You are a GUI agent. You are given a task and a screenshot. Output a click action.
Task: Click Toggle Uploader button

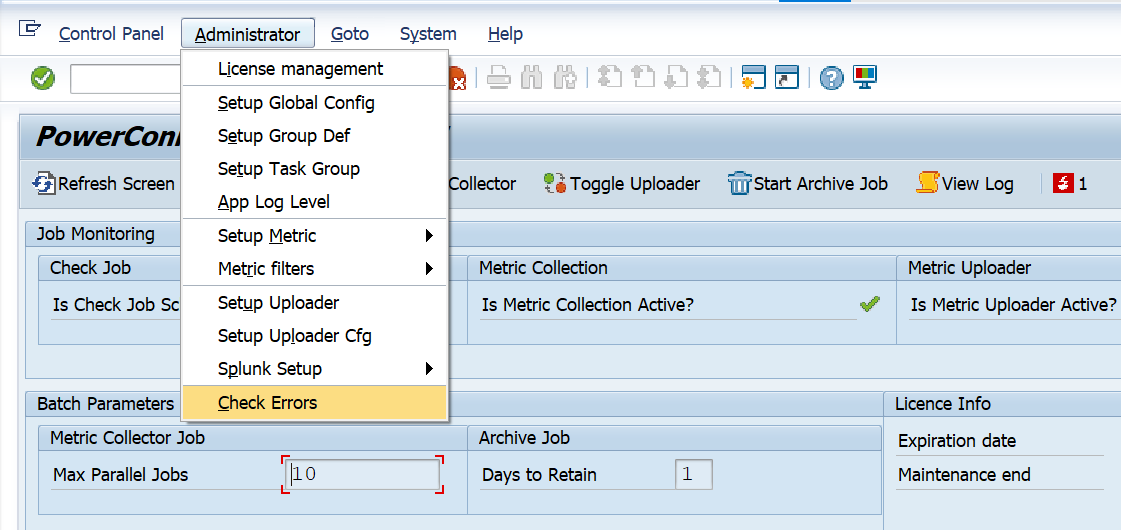pyautogui.click(x=622, y=184)
